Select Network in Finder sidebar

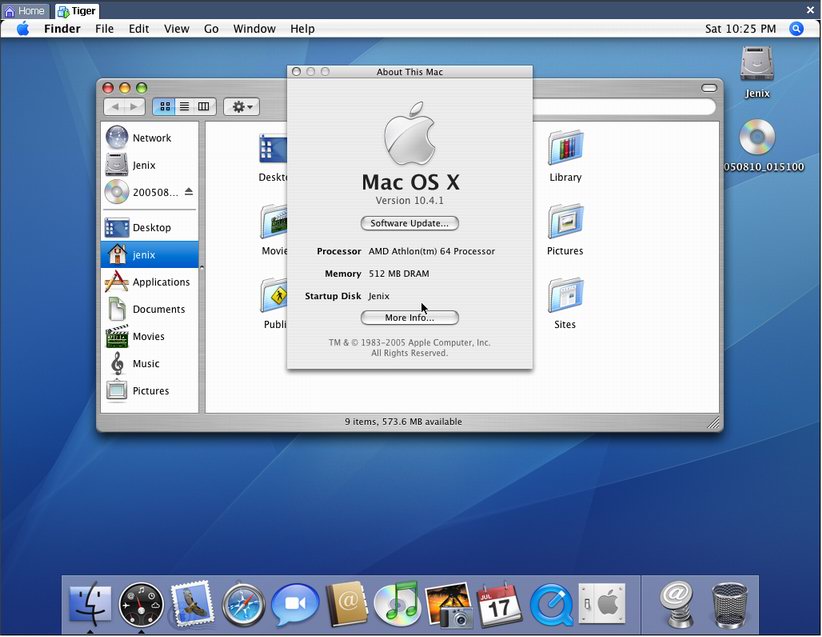(x=149, y=137)
